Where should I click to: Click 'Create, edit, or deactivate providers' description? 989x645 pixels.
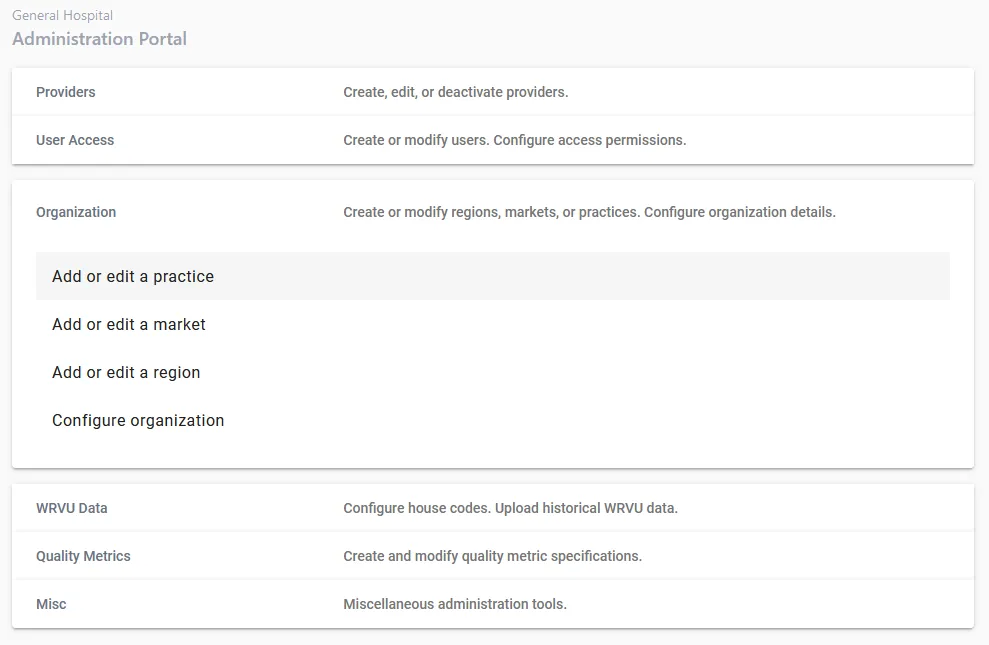pos(455,92)
